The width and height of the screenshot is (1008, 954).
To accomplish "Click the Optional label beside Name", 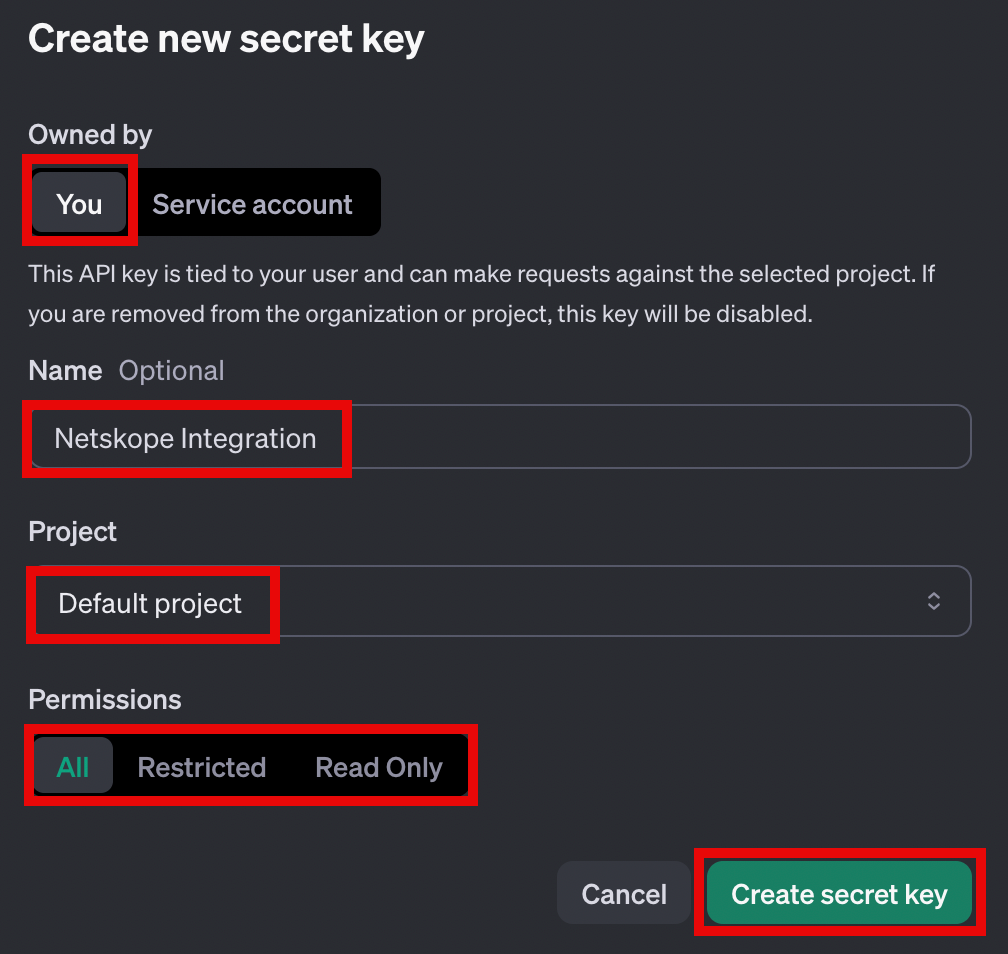I will coord(171,370).
